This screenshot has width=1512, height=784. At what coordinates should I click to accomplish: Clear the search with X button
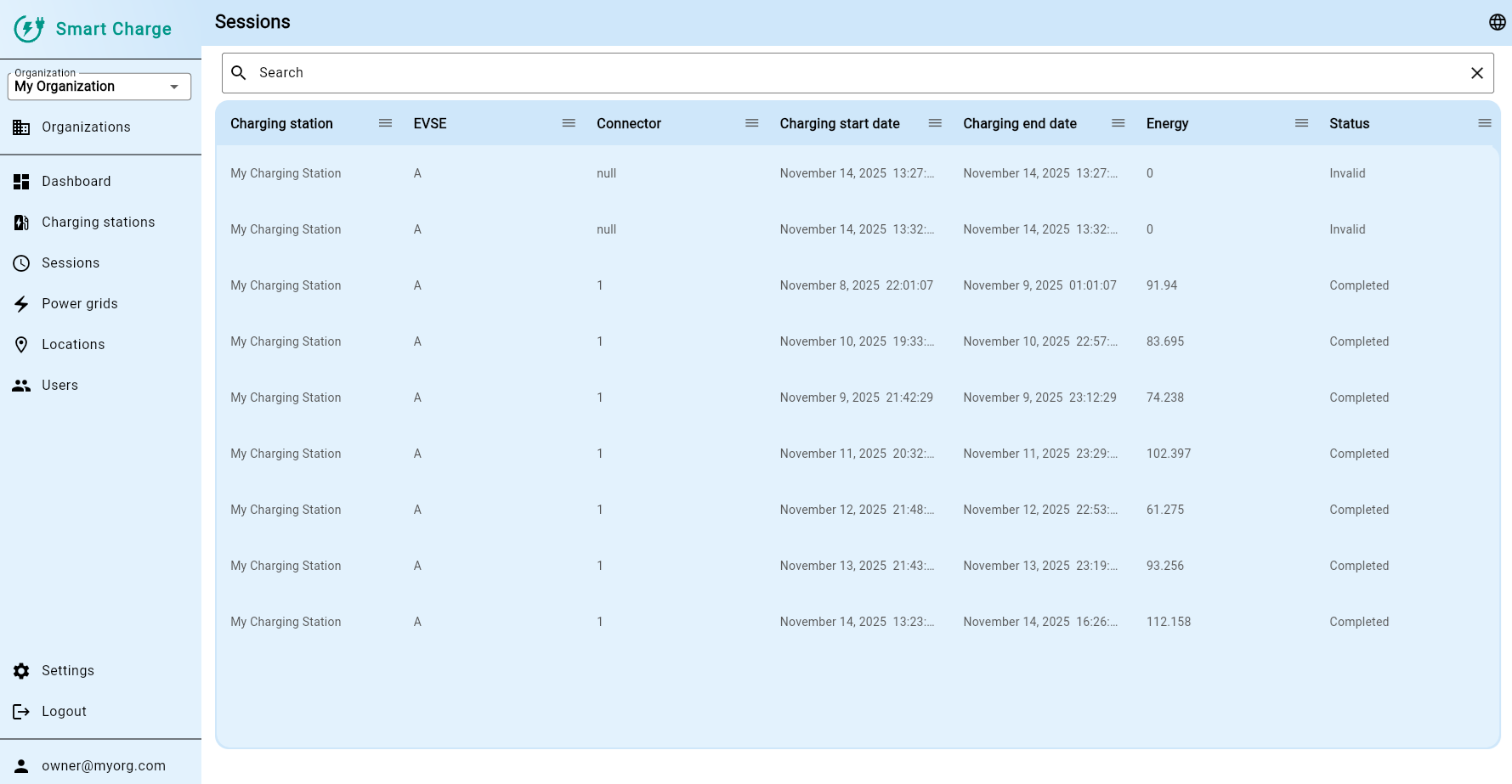coord(1476,72)
